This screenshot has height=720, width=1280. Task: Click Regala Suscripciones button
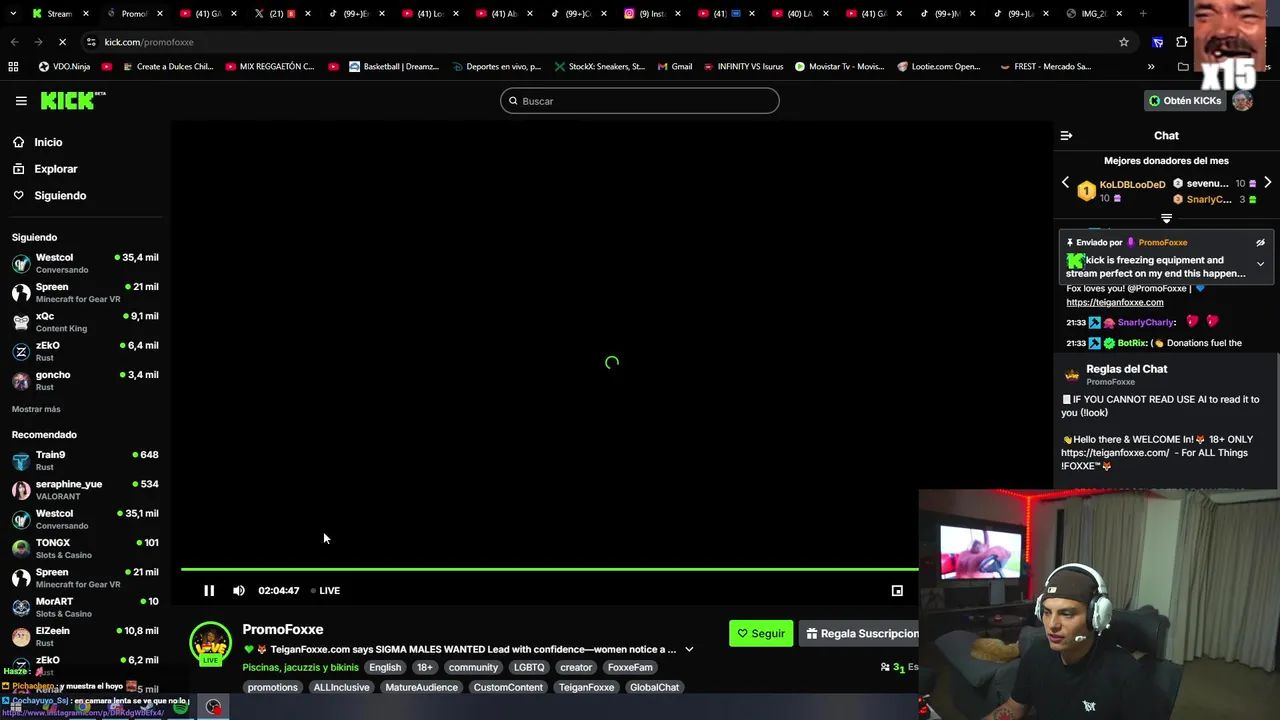[x=860, y=633]
